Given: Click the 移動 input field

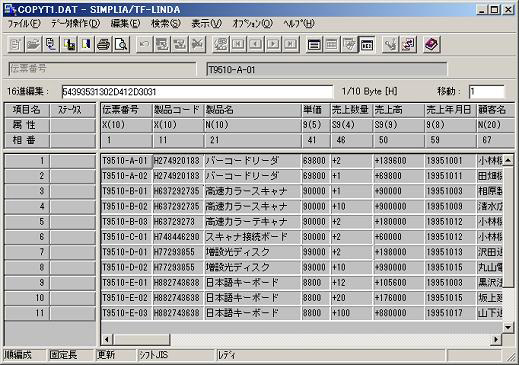Looking at the screenshot, I should (486, 92).
